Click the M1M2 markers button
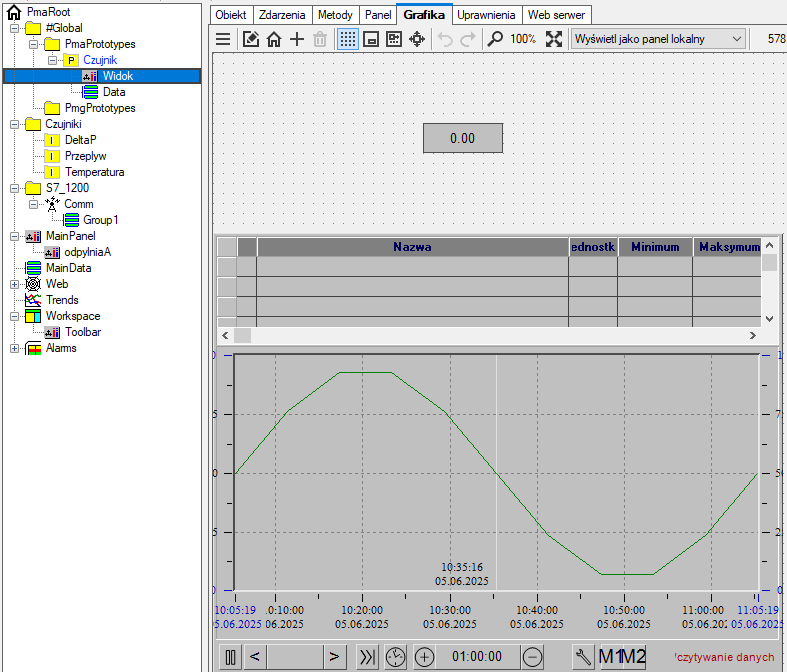This screenshot has width=787, height=672. click(622, 657)
